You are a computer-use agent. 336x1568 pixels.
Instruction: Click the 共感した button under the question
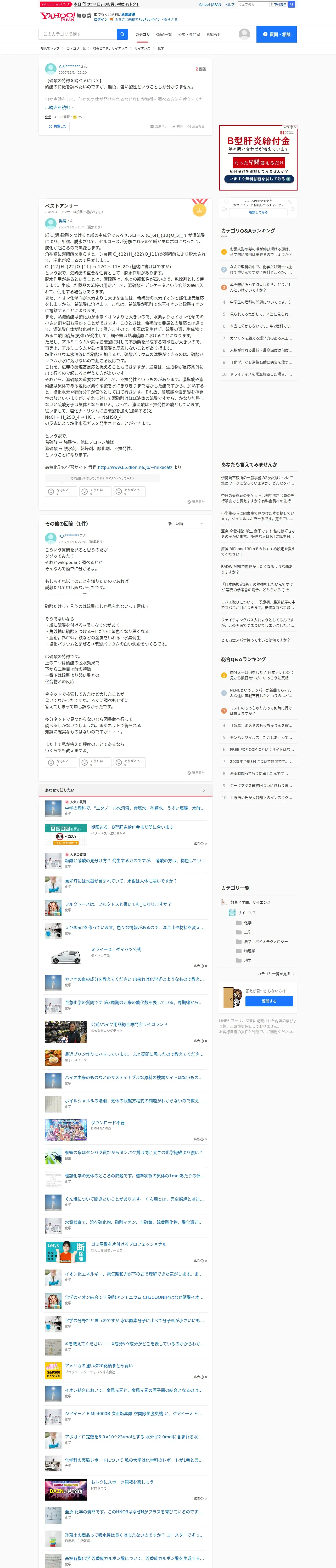pyautogui.click(x=57, y=126)
